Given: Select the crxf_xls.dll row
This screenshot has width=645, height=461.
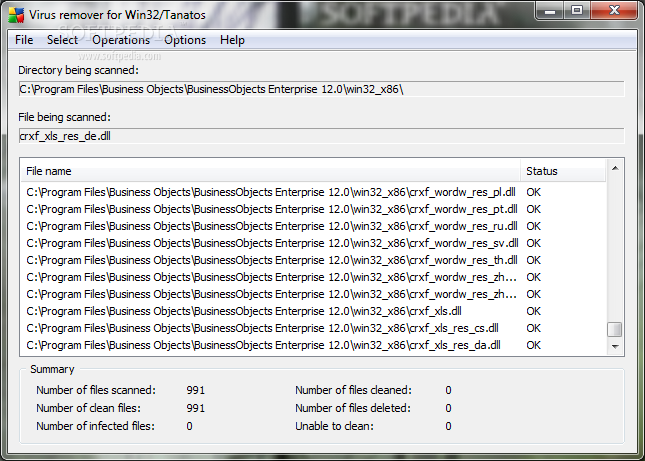Looking at the screenshot, I should pos(313,311).
